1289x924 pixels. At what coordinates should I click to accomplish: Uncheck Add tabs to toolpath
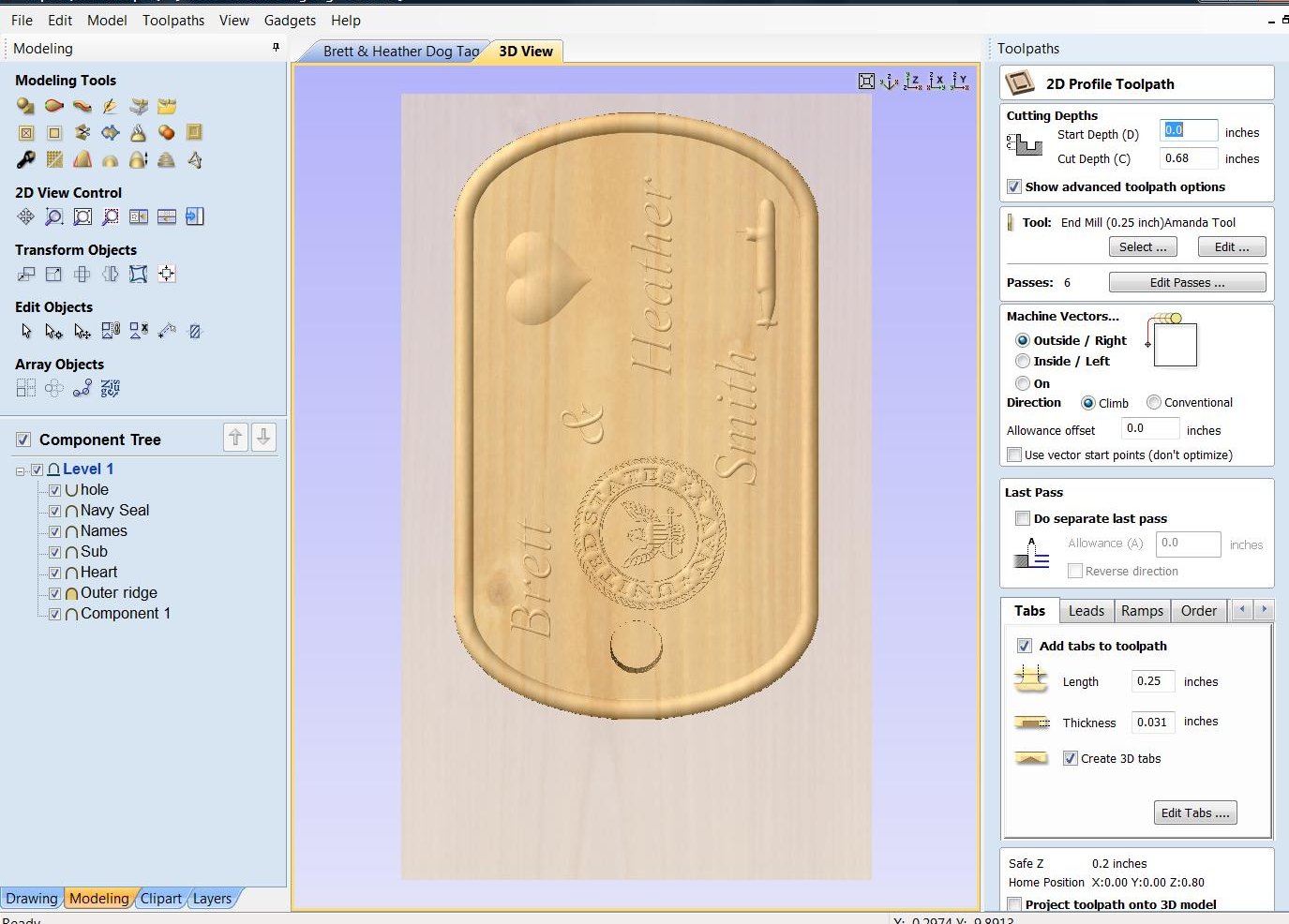pos(1025,646)
